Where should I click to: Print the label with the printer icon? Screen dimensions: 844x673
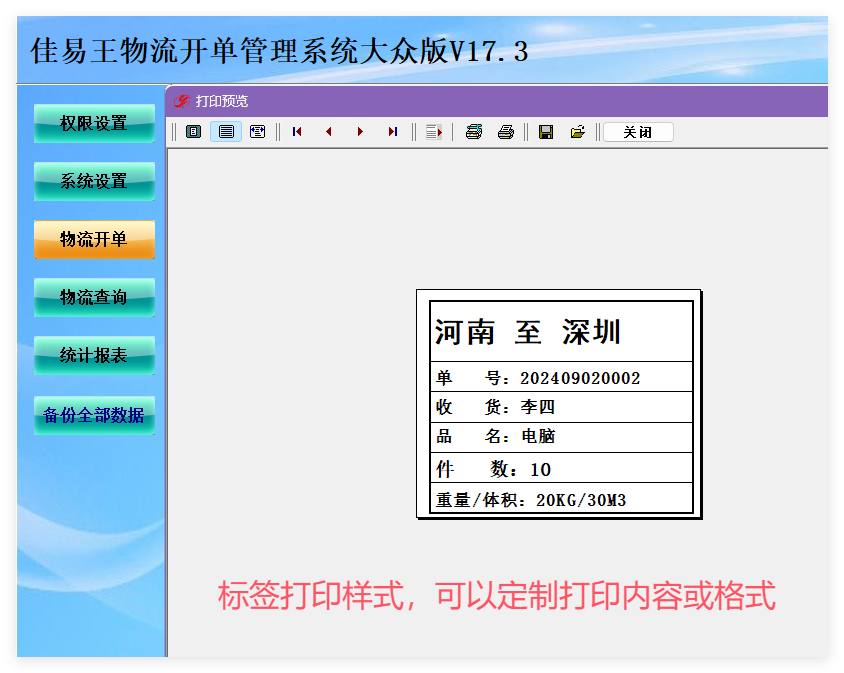point(505,132)
